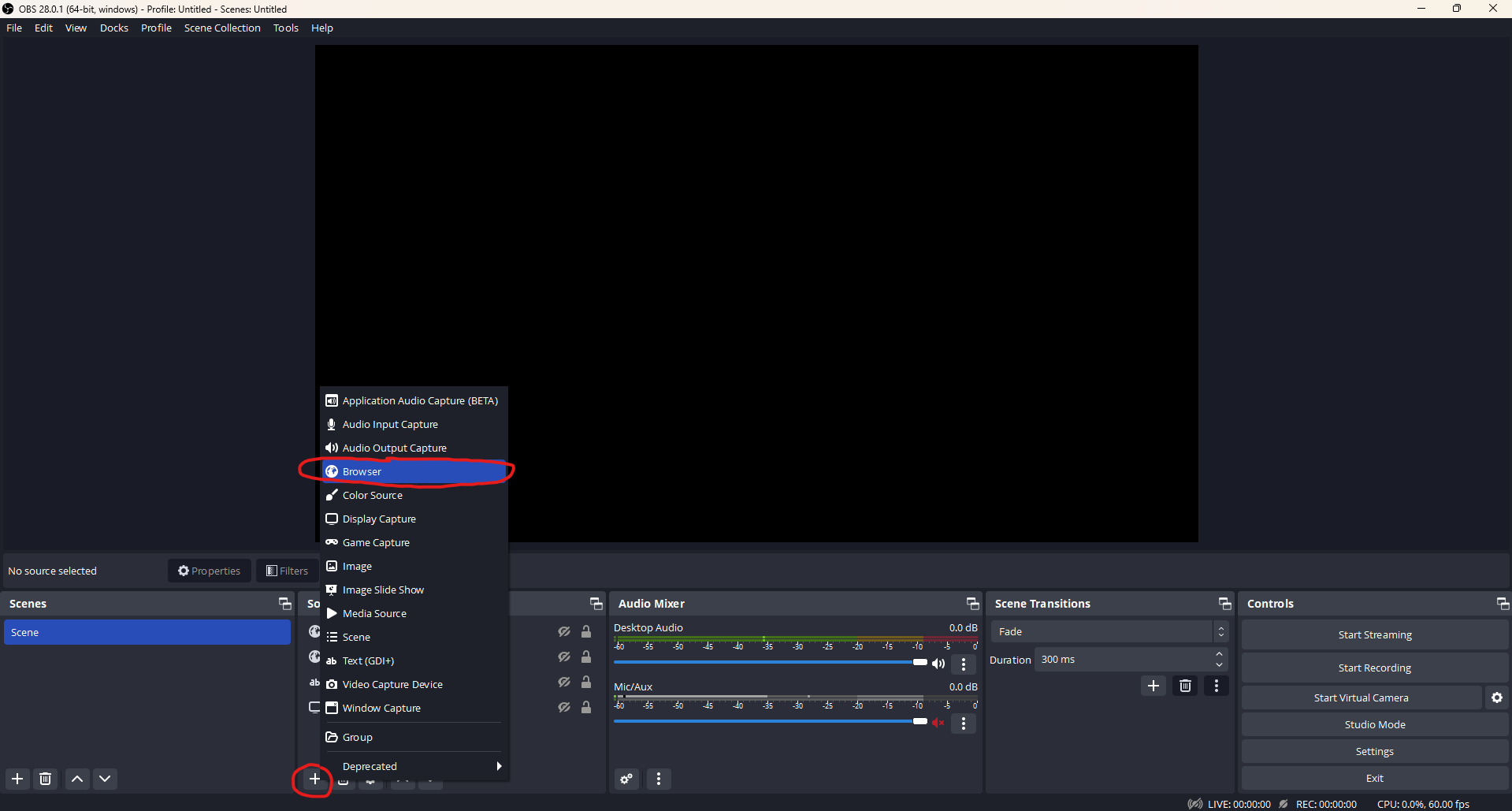Image resolution: width=1512 pixels, height=811 pixels.
Task: Increase Duration with up stepper arrow
Action: coord(1220,654)
